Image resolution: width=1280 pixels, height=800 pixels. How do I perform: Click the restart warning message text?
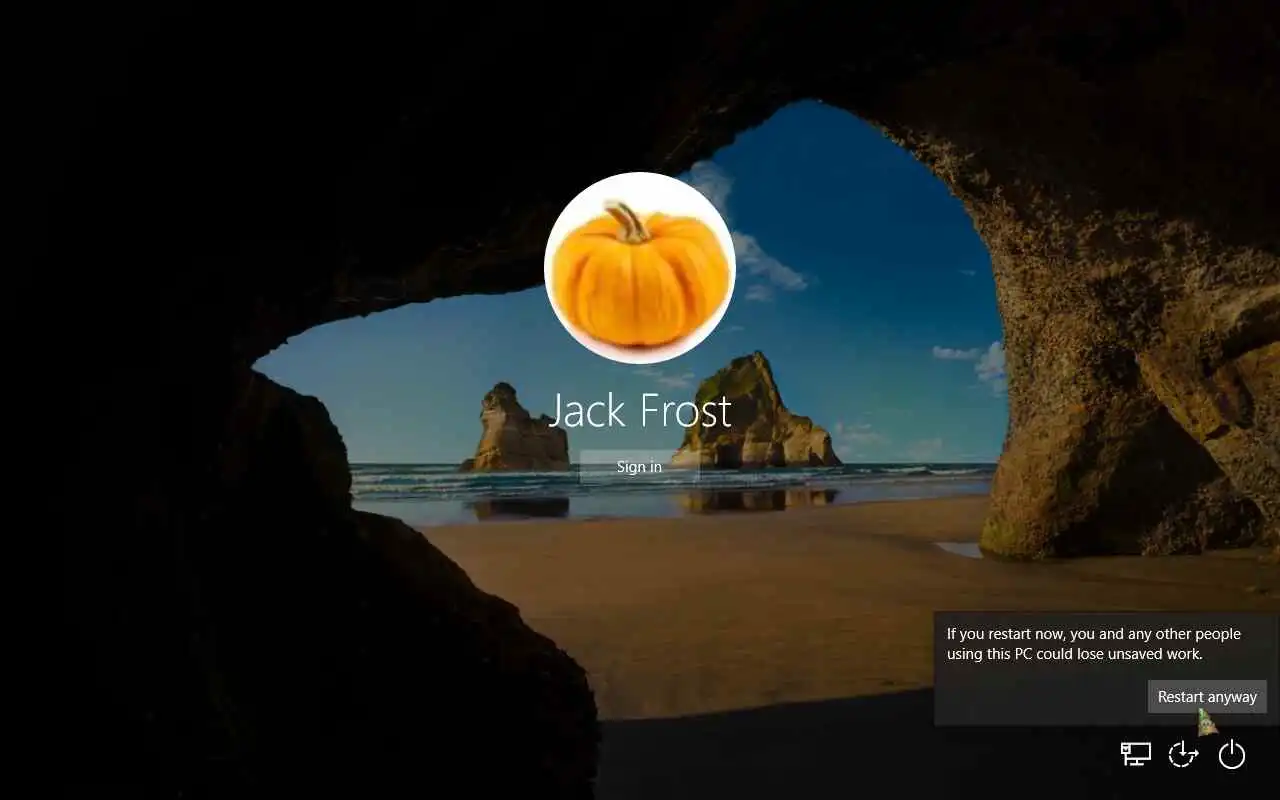[x=1094, y=644]
